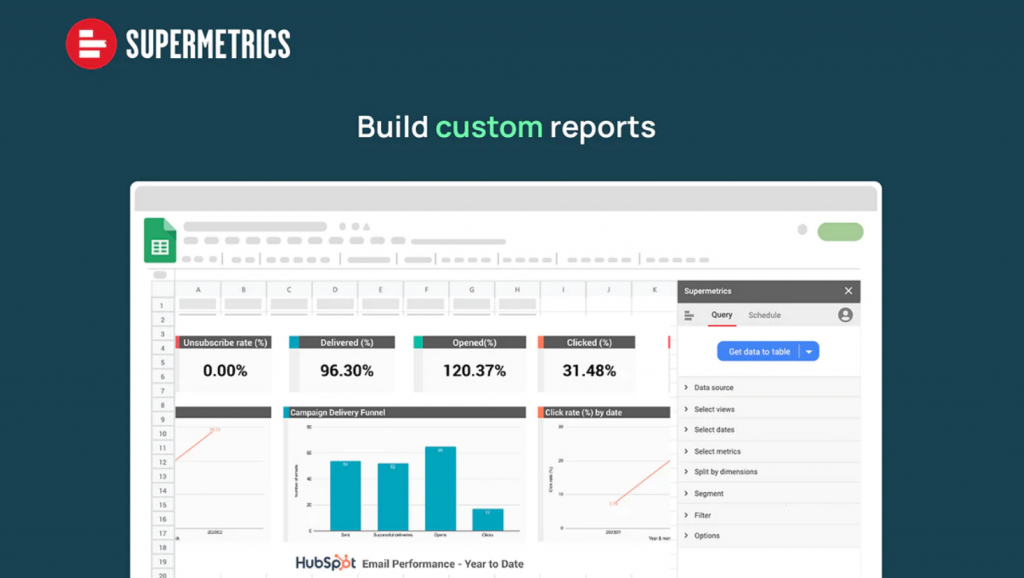
Task: Expand the Data source section
Action: click(x=769, y=387)
